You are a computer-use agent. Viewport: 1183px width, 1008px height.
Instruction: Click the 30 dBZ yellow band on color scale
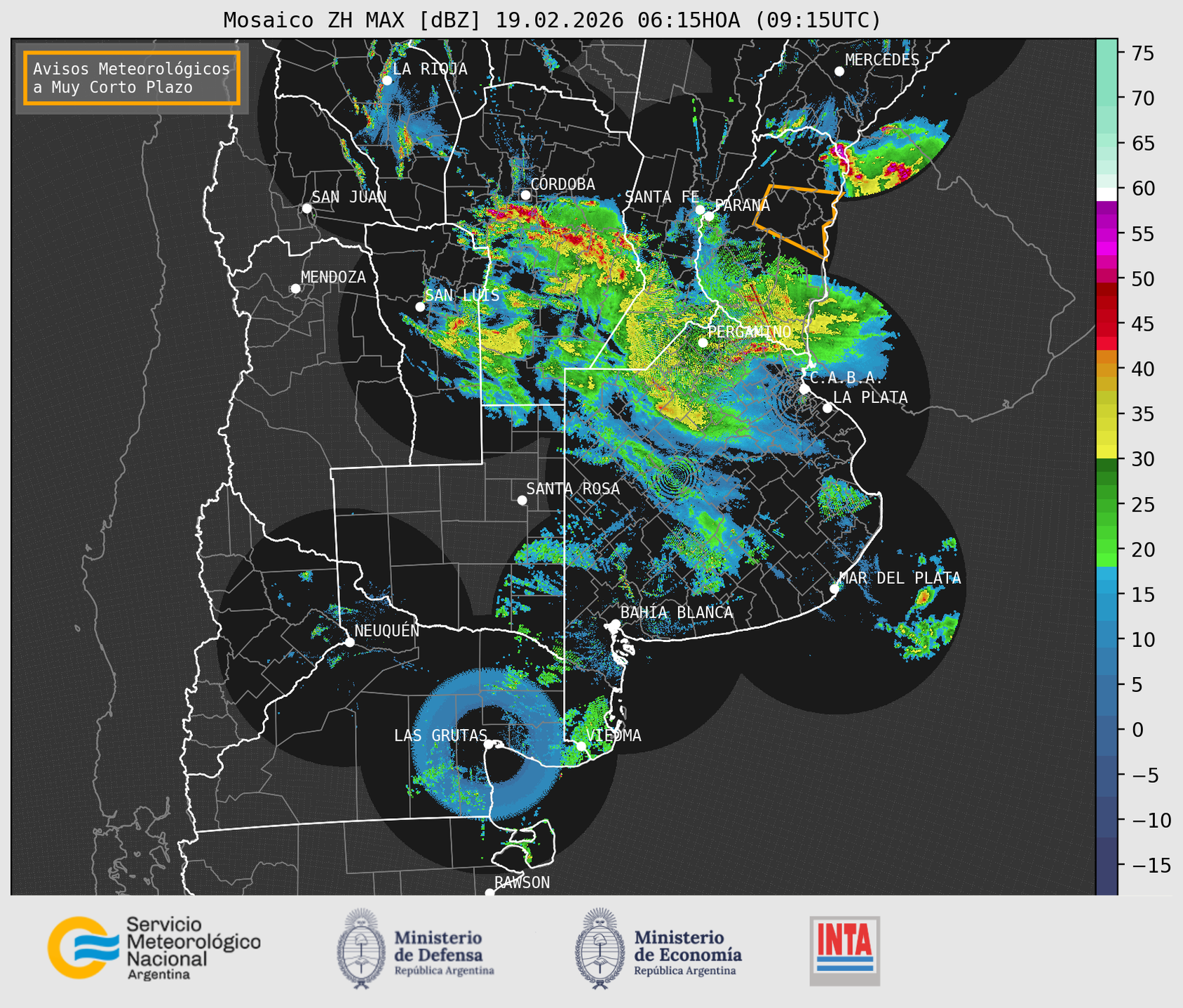1107,452
